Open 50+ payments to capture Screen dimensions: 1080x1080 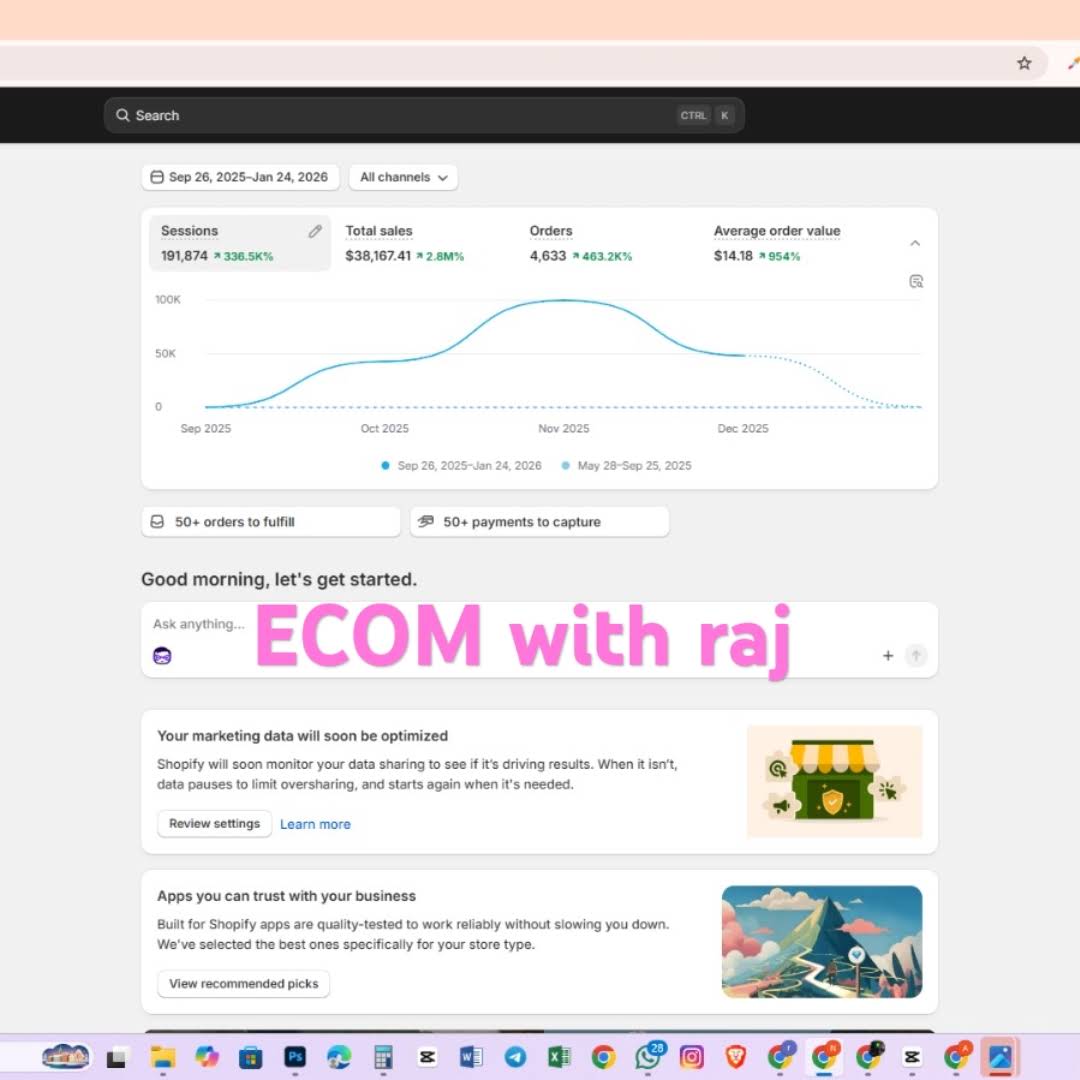[x=539, y=521]
